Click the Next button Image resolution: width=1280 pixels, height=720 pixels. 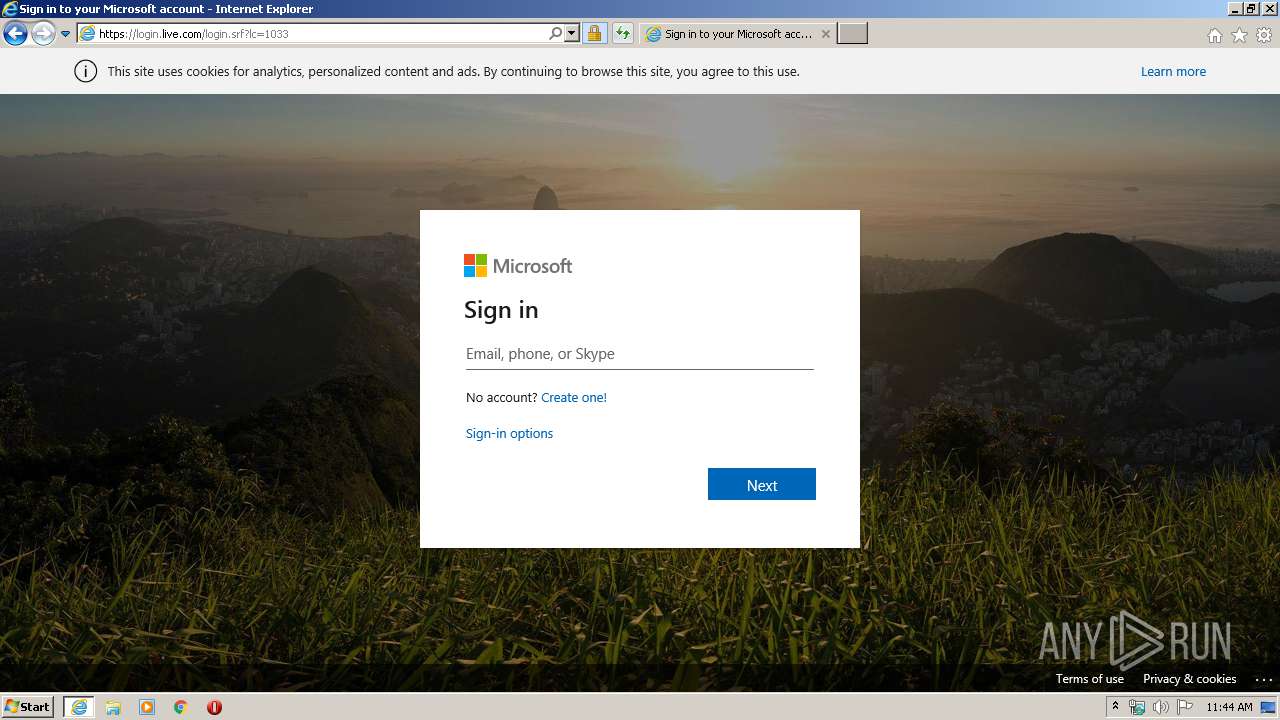pyautogui.click(x=762, y=484)
